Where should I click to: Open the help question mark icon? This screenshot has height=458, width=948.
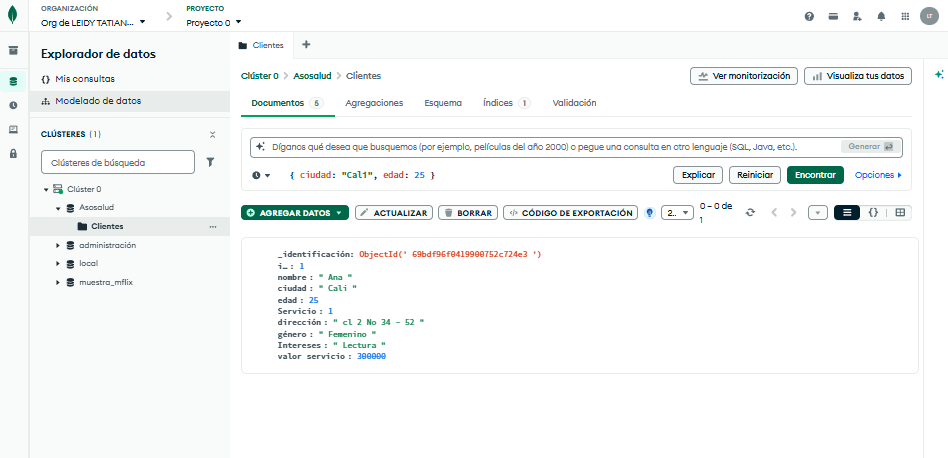click(809, 17)
